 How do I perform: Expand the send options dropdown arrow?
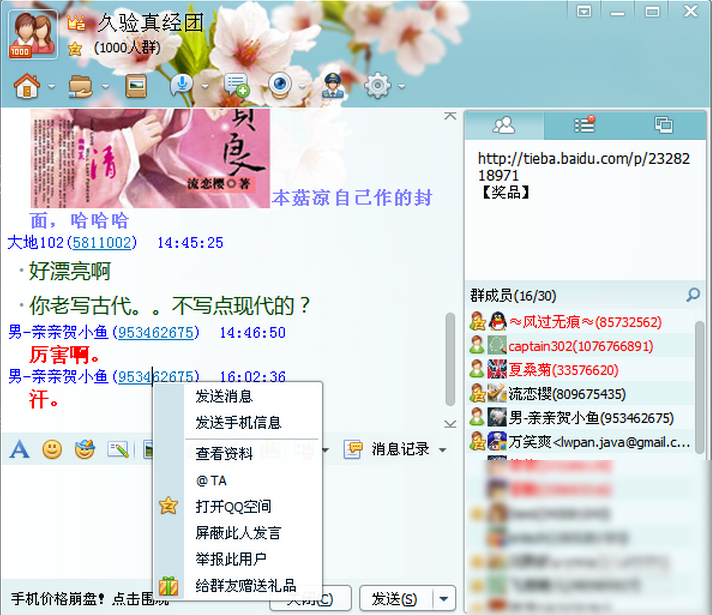click(x=444, y=599)
